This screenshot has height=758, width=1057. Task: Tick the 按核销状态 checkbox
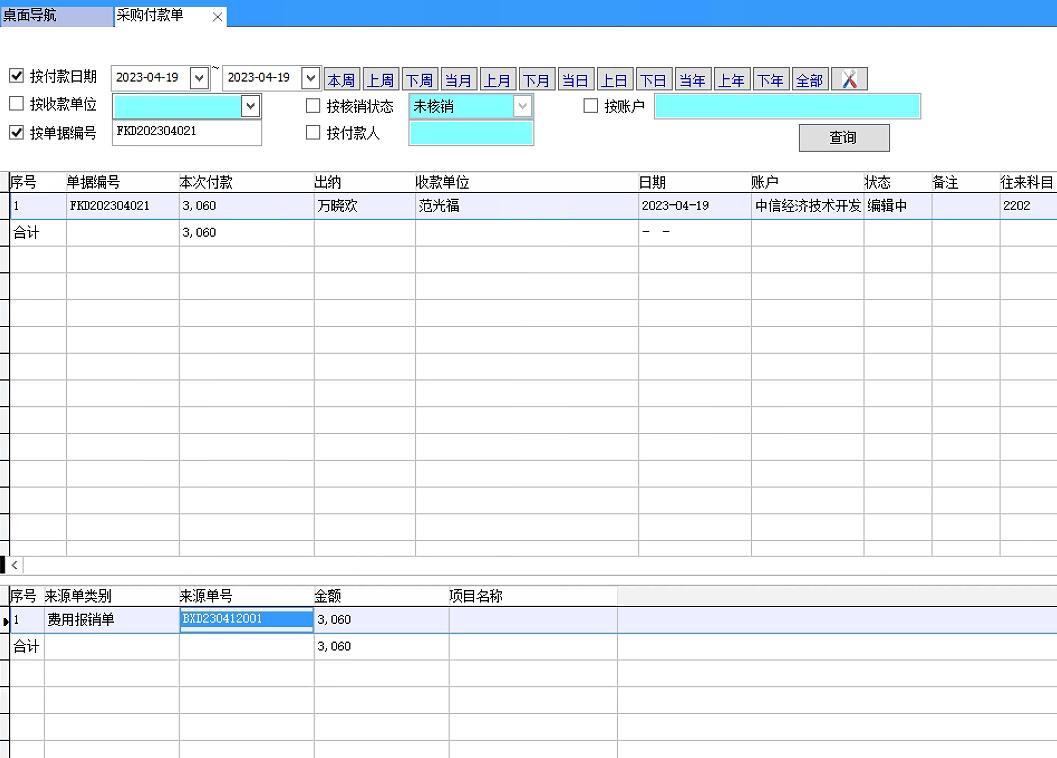[313, 106]
